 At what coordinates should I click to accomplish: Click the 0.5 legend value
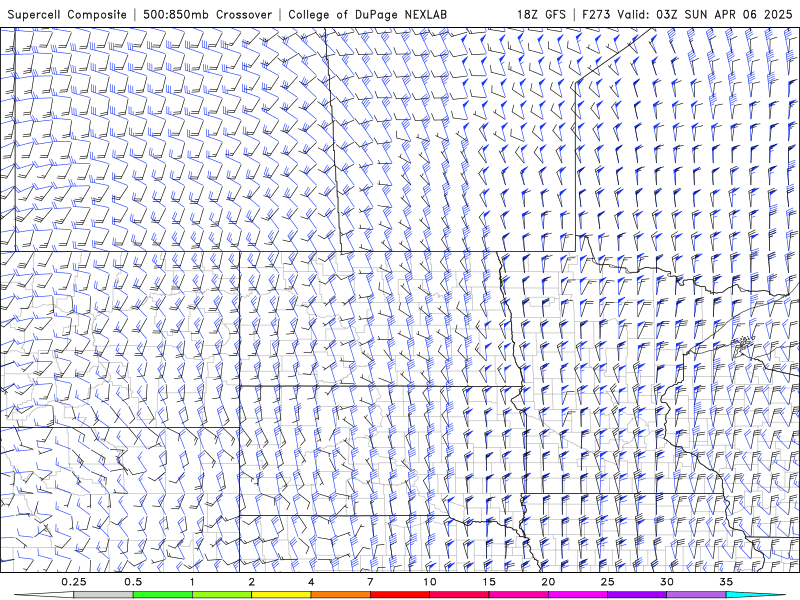133,582
